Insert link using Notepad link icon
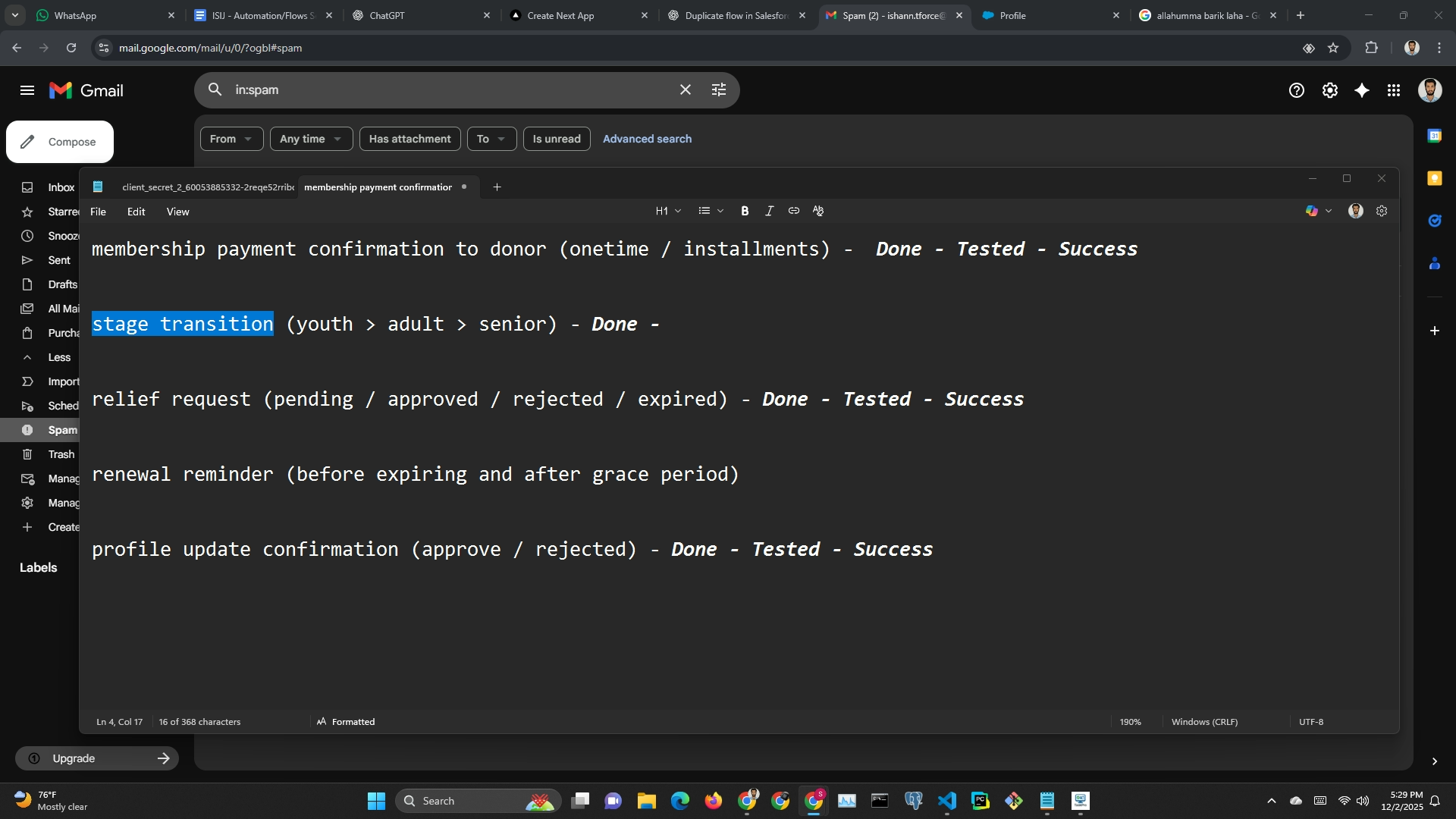 (793, 212)
